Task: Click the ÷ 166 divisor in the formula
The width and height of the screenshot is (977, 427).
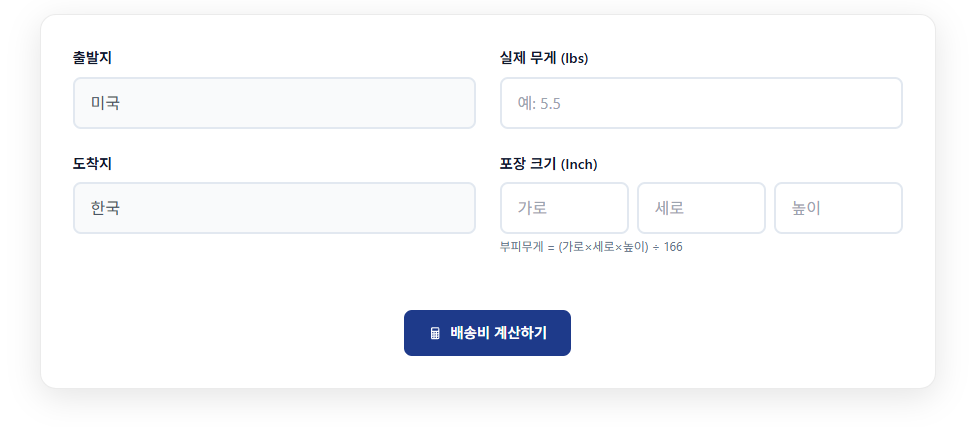Action: tap(668, 246)
